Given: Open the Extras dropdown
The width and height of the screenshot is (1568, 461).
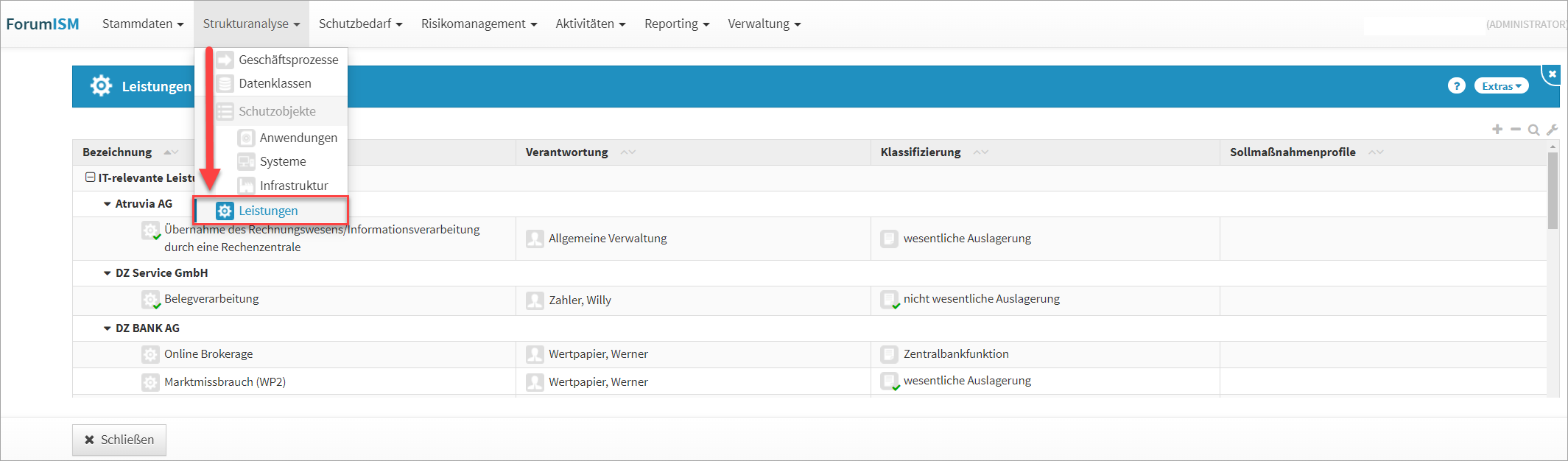Looking at the screenshot, I should point(1501,86).
